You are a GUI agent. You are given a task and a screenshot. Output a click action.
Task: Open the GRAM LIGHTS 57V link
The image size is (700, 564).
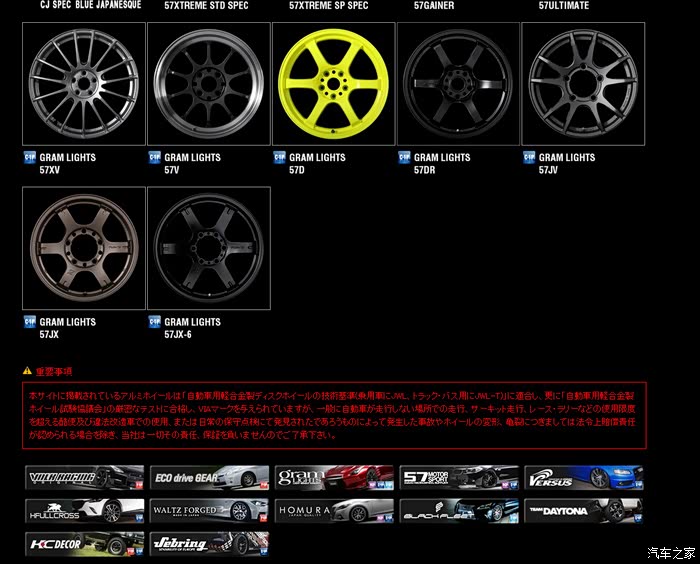pyautogui.click(x=192, y=163)
